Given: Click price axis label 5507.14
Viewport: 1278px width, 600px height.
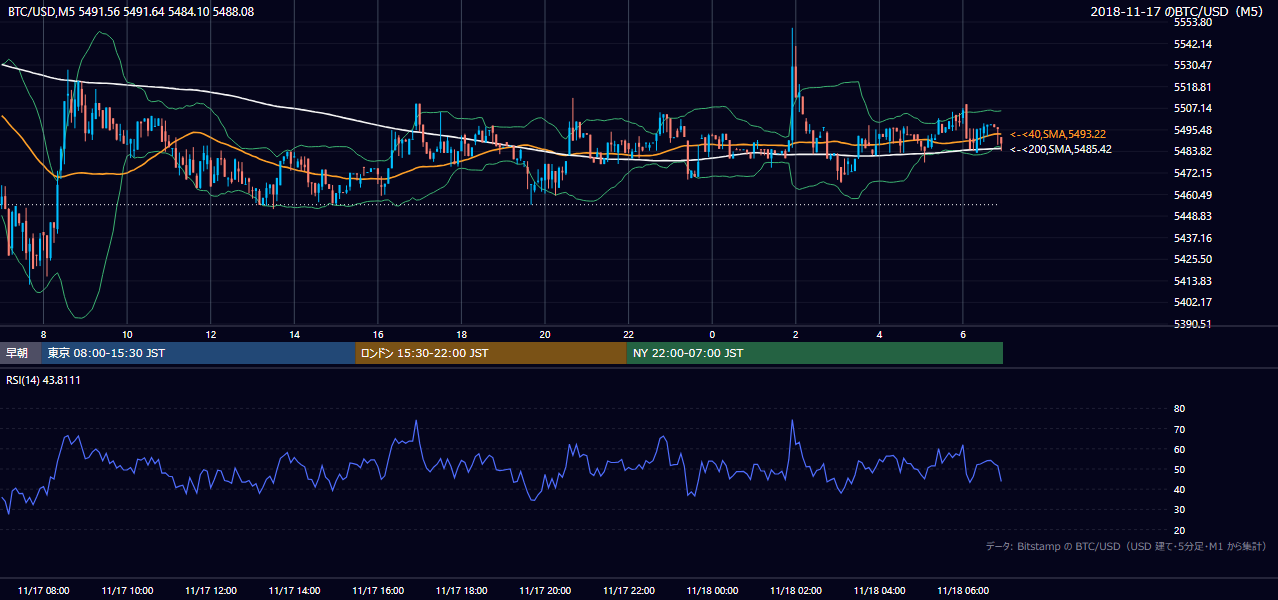Looking at the screenshot, I should click(x=1193, y=108).
